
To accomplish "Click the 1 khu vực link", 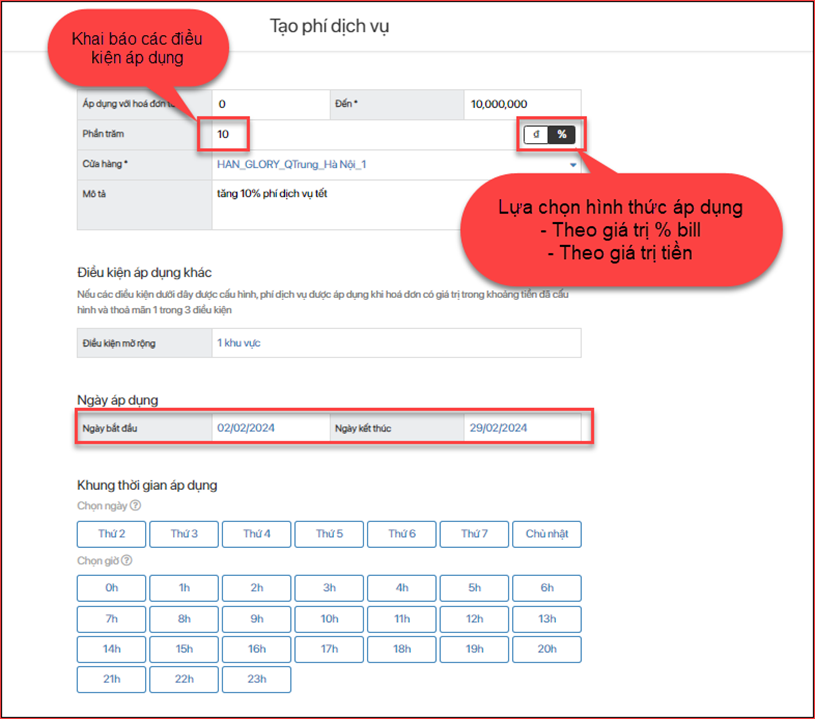I will [240, 343].
